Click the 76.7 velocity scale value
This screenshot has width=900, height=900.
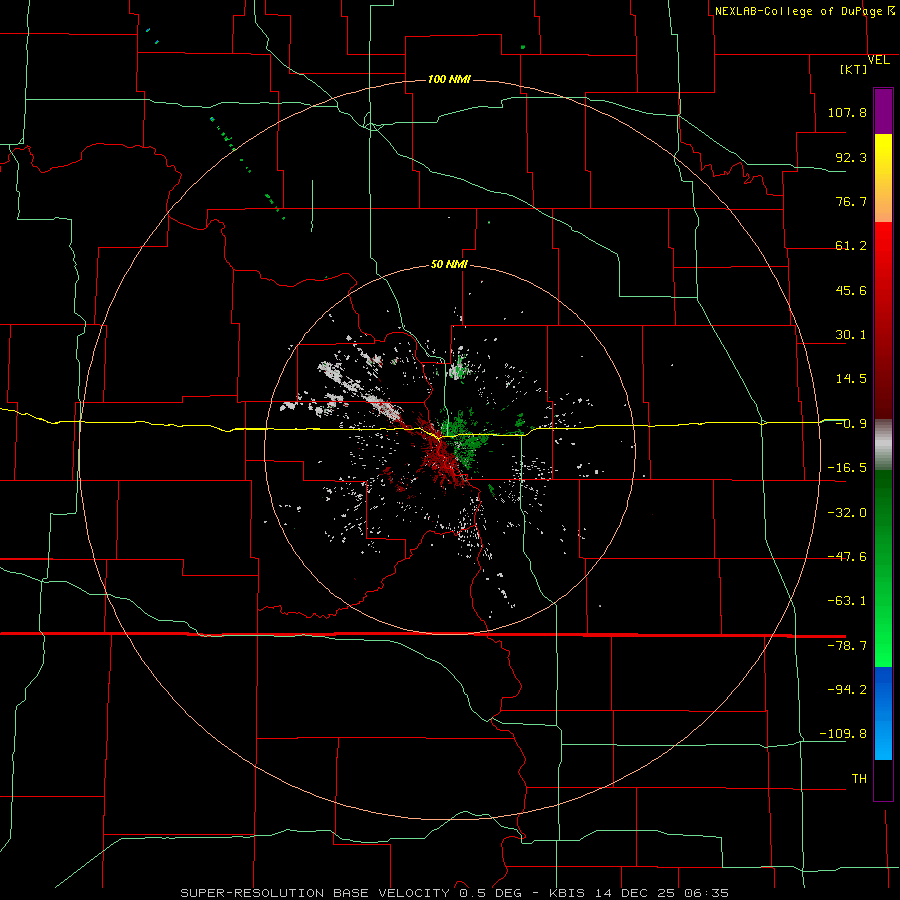point(851,201)
